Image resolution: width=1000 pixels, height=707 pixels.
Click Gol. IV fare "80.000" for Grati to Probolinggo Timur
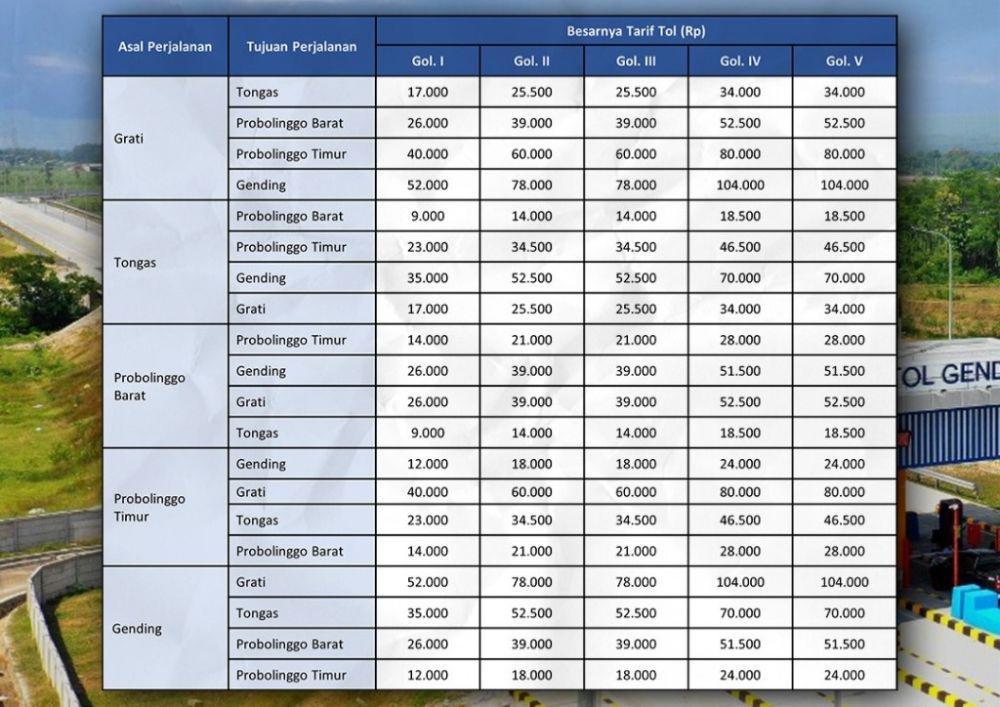click(740, 154)
